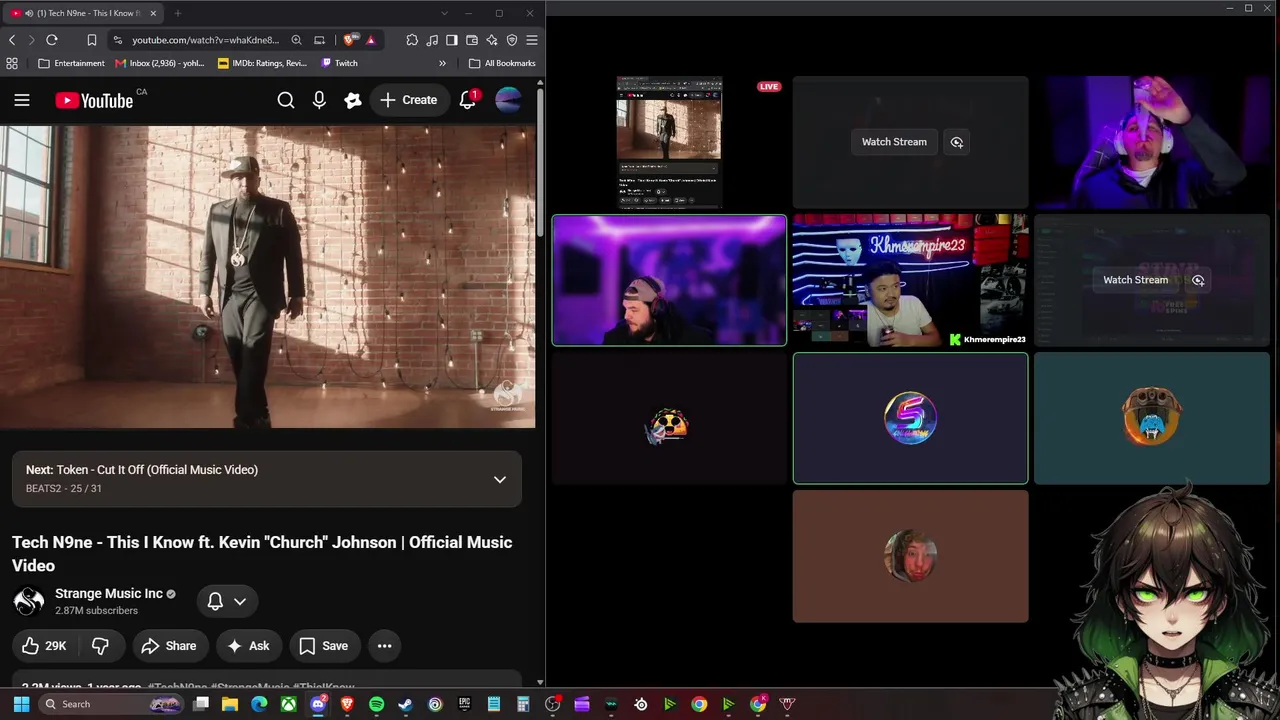Viewport: 1280px width, 720px height.
Task: Click the Windows taskbar Search box
Action: 112,704
